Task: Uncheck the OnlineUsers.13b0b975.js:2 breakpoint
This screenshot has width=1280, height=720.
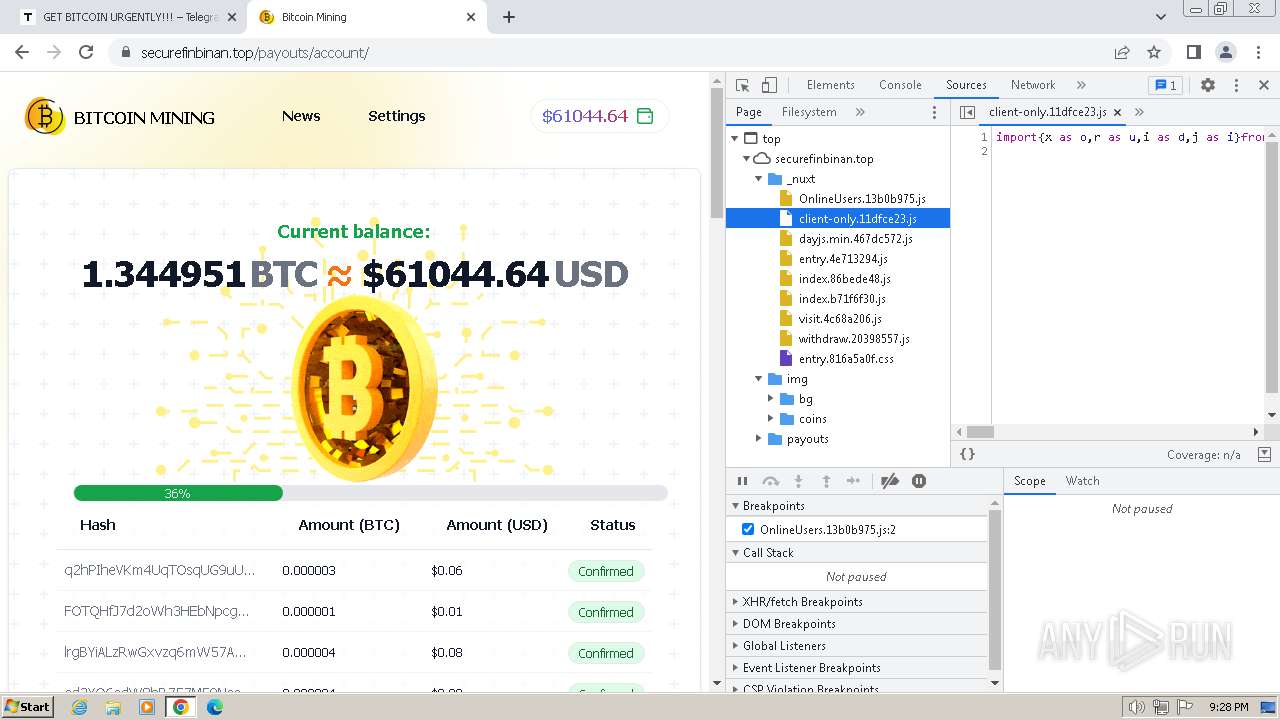Action: (748, 529)
